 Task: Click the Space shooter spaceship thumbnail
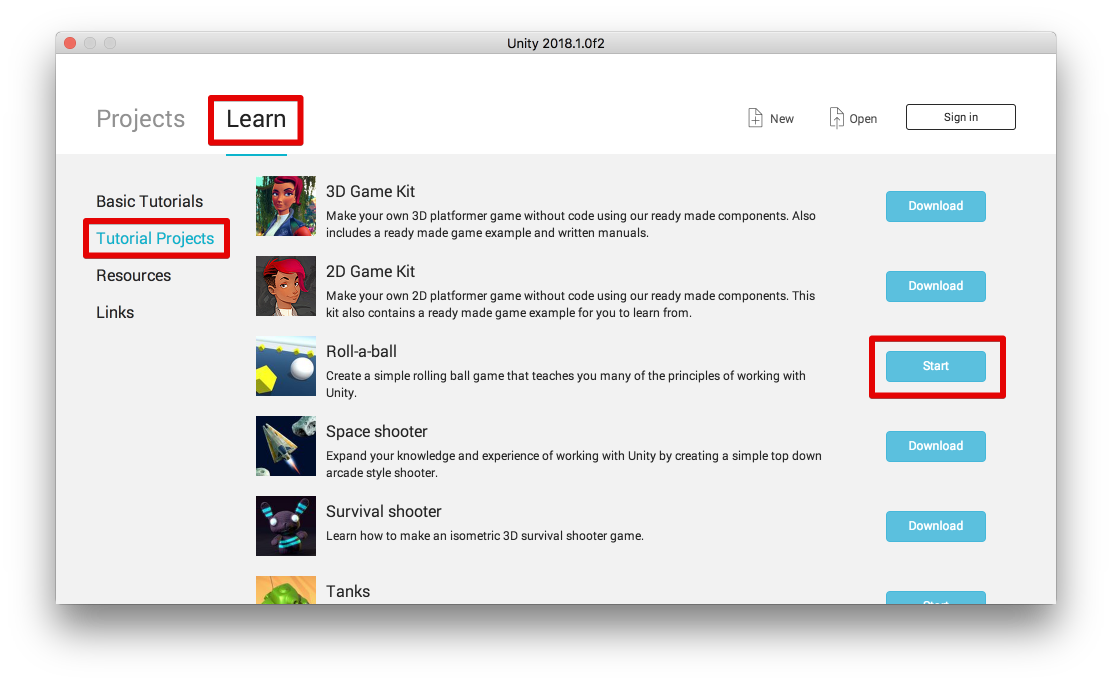coord(286,446)
